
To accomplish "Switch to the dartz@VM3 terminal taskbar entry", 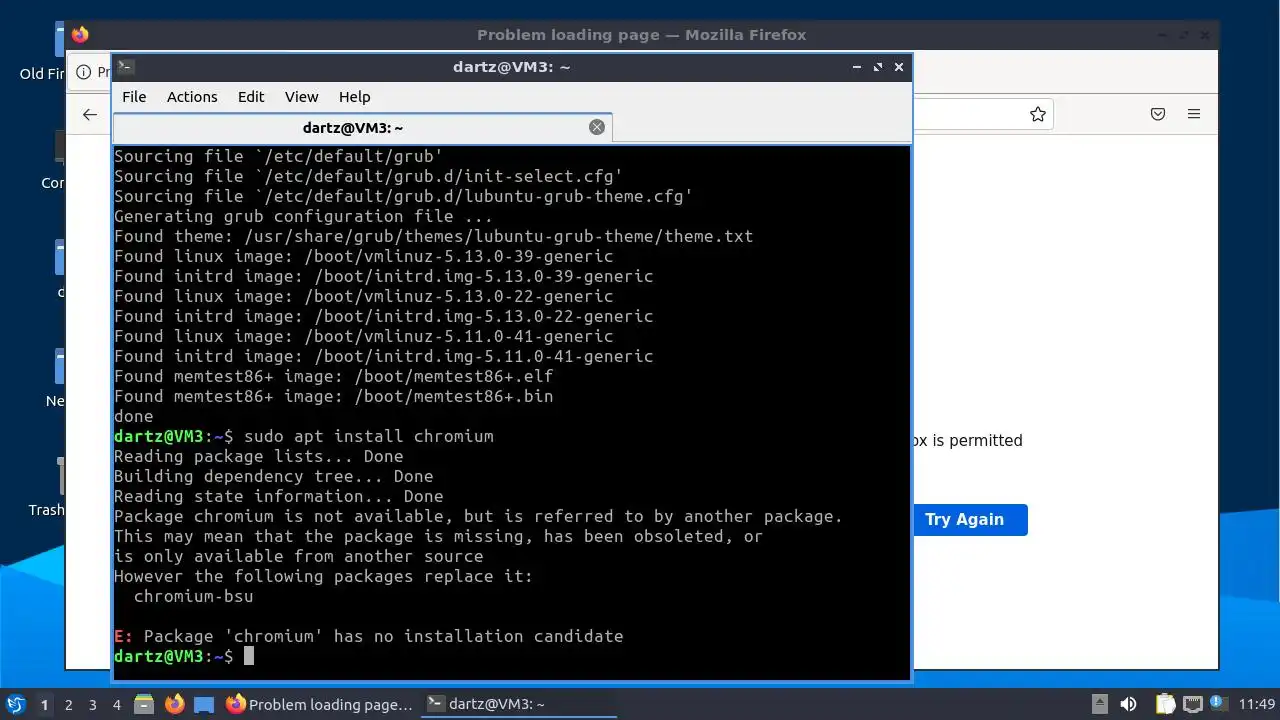I will tap(518, 704).
